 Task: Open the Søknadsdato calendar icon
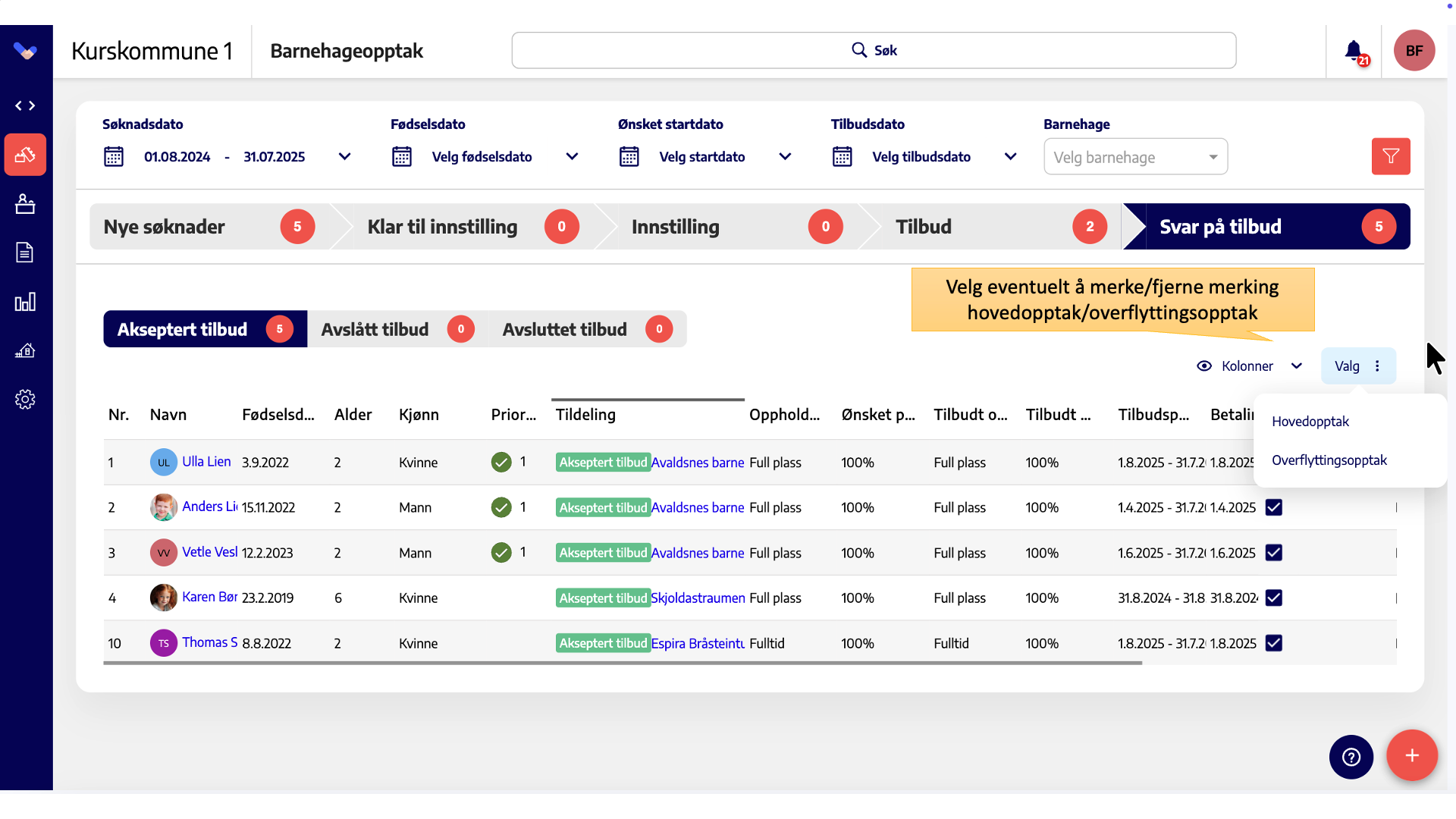point(114,157)
